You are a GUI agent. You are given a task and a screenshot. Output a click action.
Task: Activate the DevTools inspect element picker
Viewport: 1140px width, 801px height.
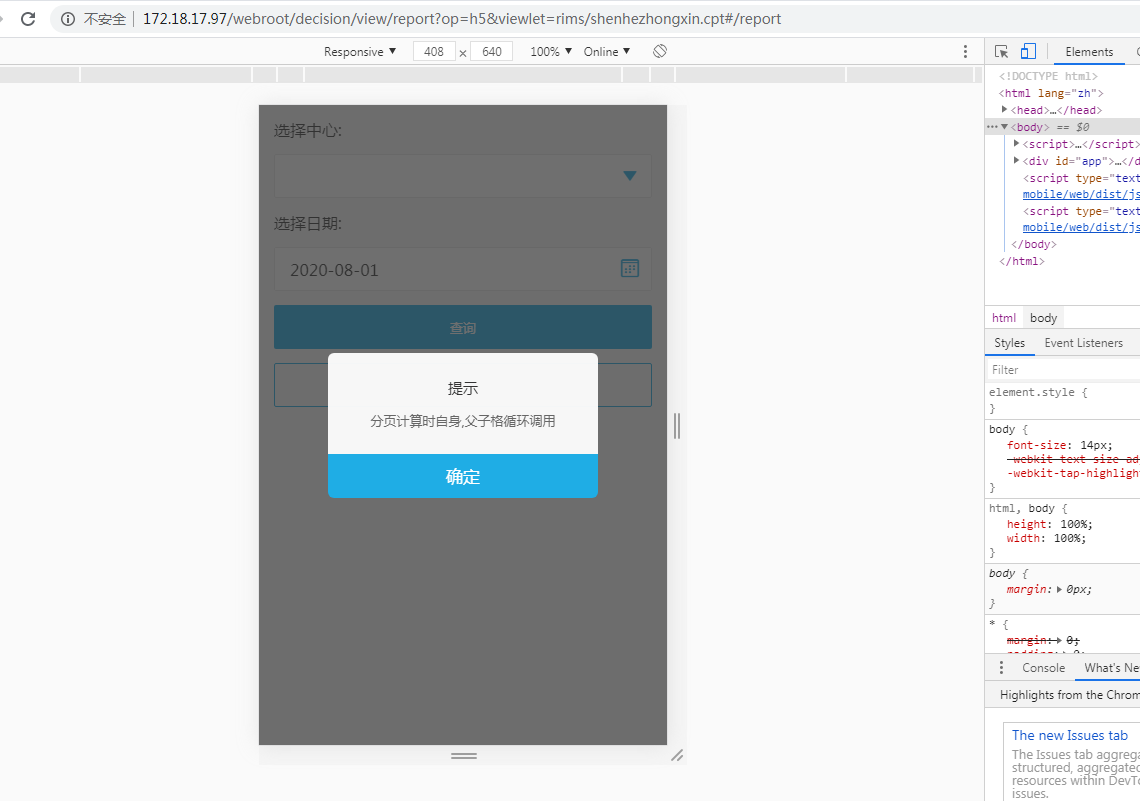point(1001,52)
